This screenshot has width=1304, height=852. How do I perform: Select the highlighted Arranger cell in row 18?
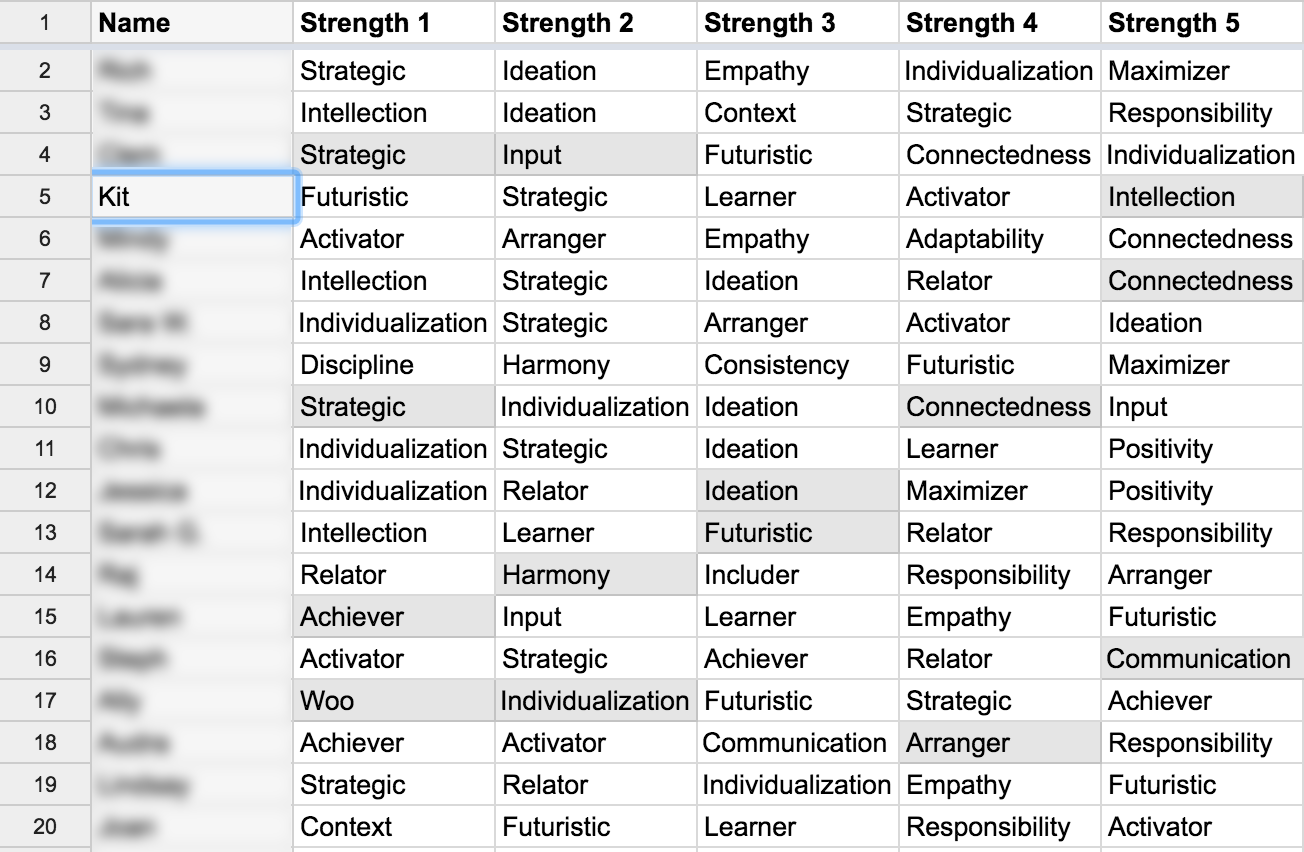(x=1001, y=743)
